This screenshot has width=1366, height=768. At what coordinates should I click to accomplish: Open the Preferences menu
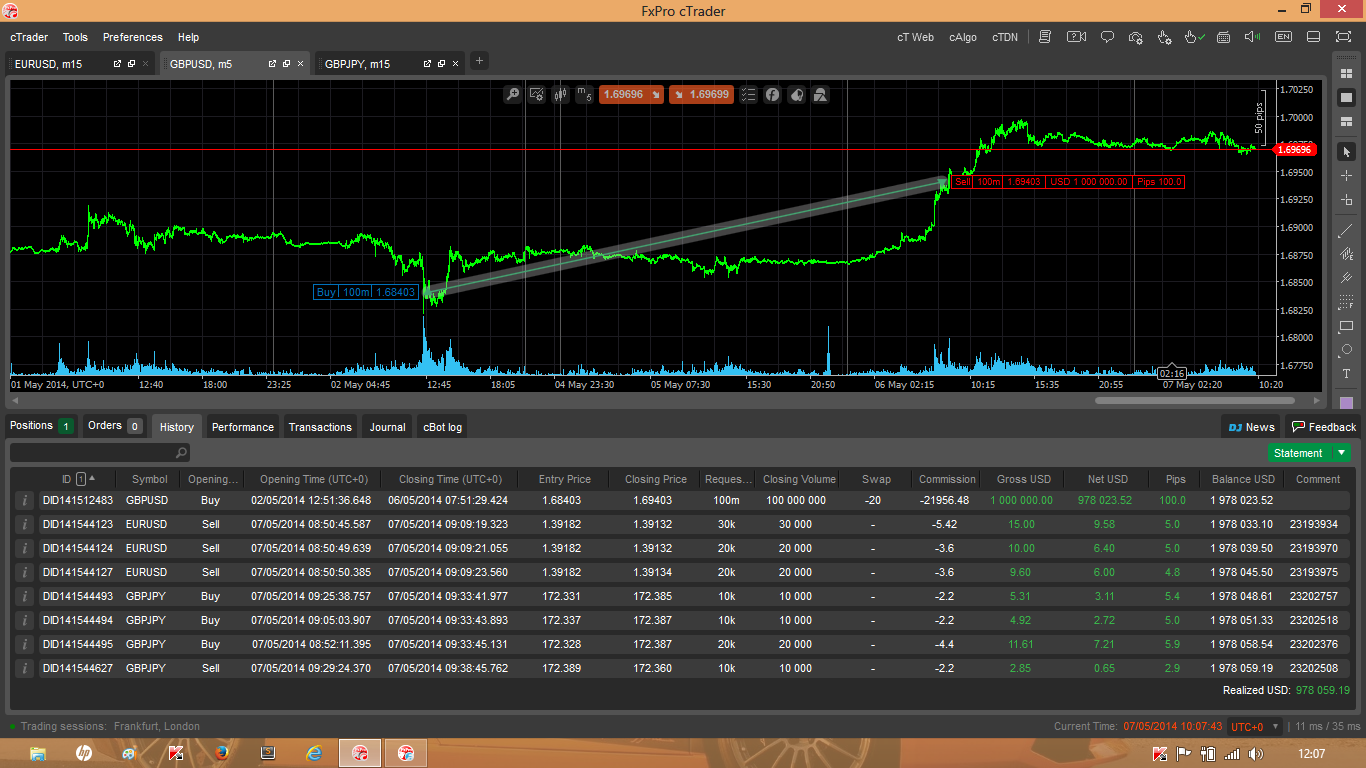(133, 37)
